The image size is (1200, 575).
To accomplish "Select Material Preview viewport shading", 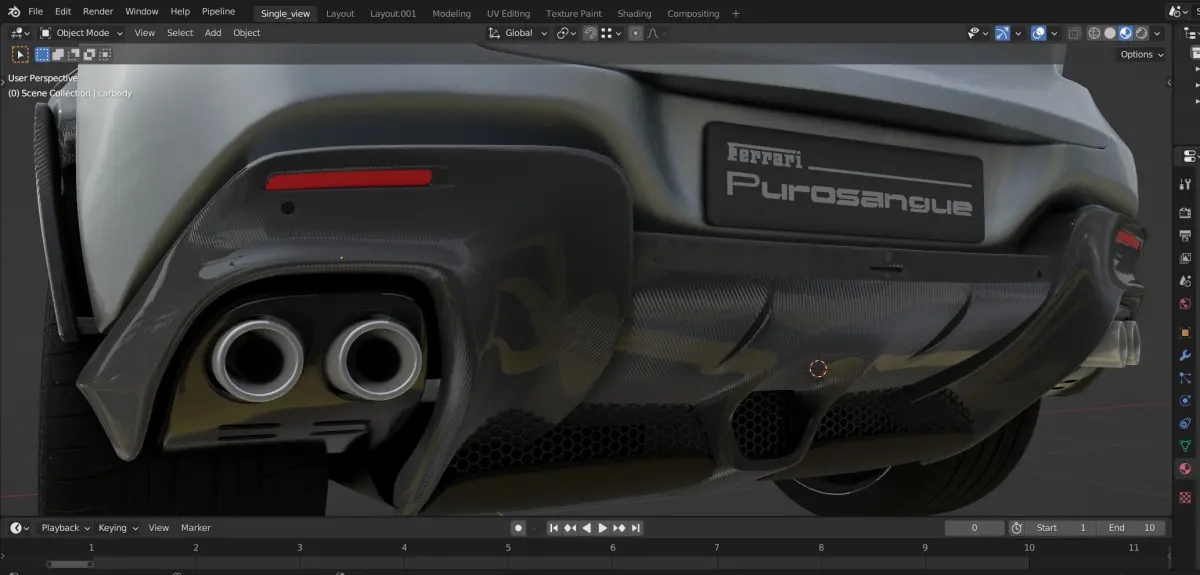I will 1126,33.
